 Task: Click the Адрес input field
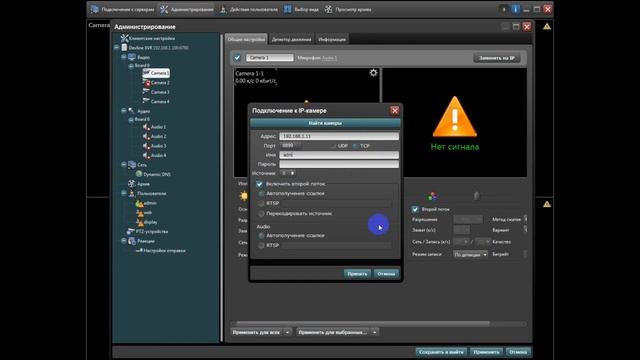(x=339, y=136)
